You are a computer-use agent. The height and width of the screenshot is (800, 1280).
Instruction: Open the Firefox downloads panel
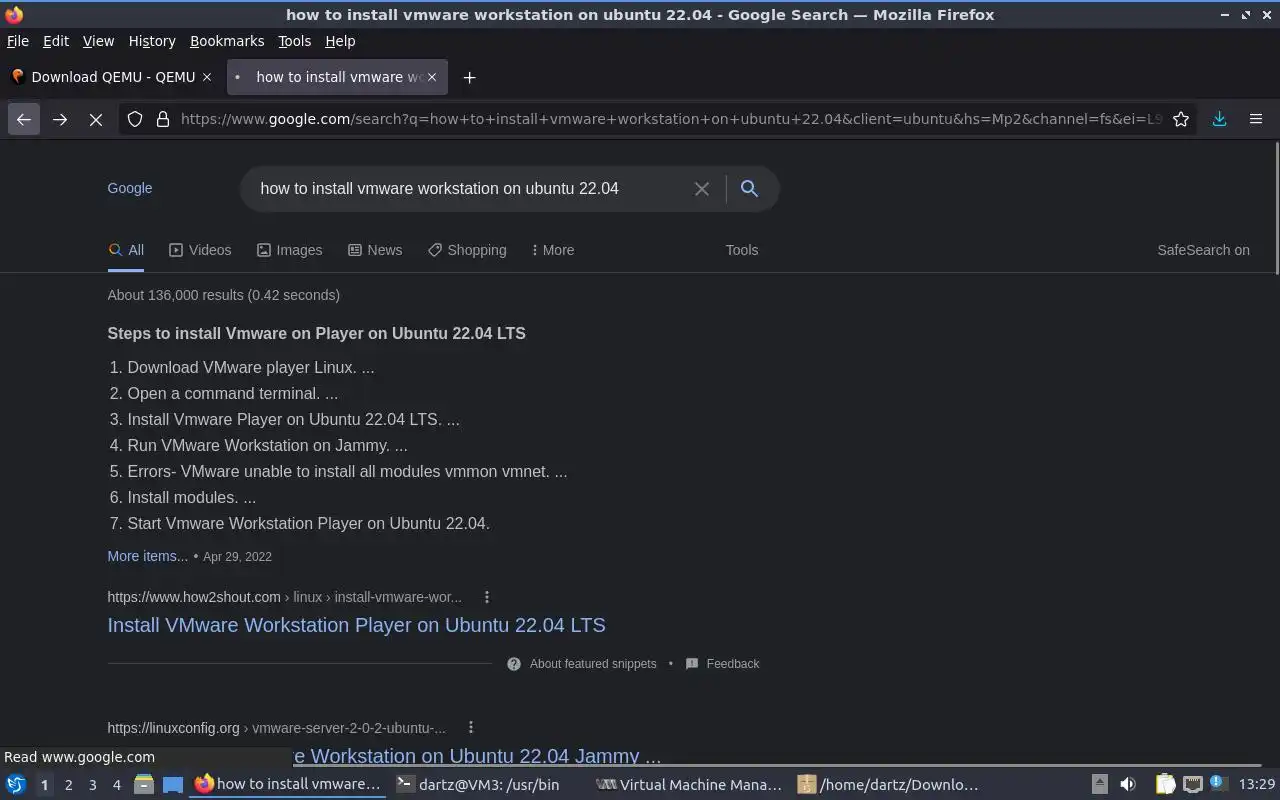click(1220, 119)
